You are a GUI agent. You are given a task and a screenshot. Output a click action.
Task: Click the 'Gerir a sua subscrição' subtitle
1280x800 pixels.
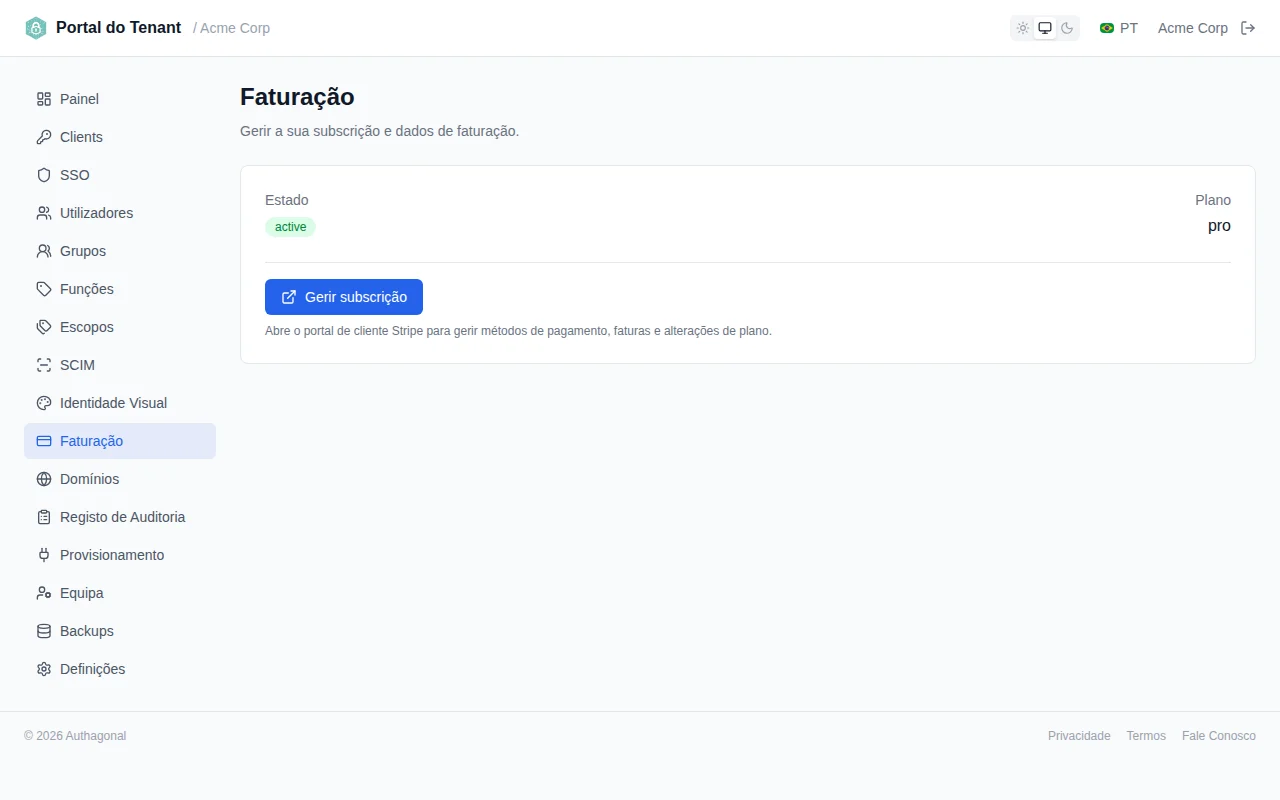pyautogui.click(x=380, y=131)
